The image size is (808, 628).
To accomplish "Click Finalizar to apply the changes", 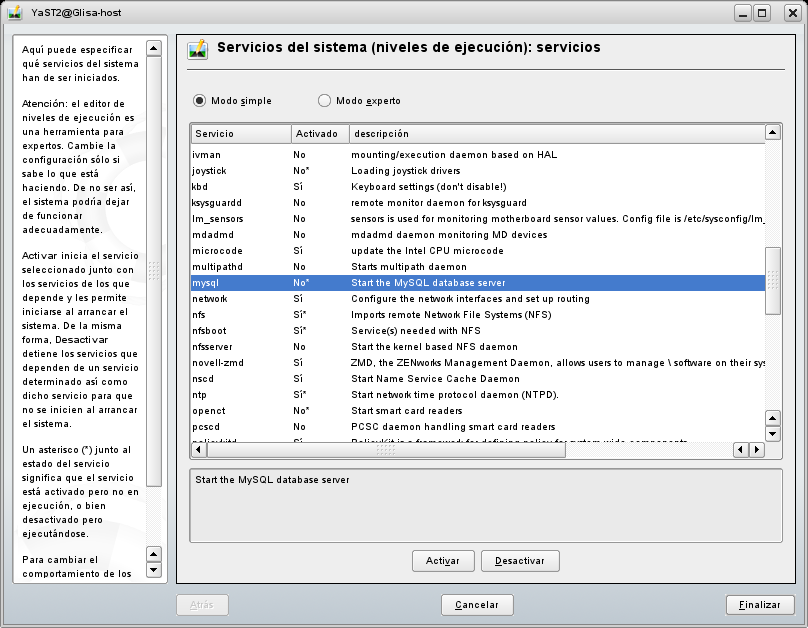I will tap(760, 605).
